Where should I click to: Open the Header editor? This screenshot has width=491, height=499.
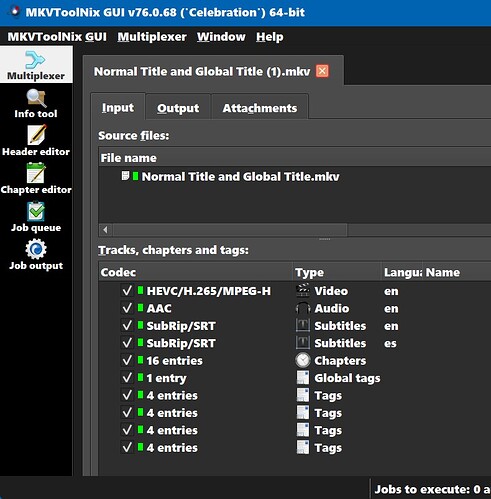click(x=36, y=141)
